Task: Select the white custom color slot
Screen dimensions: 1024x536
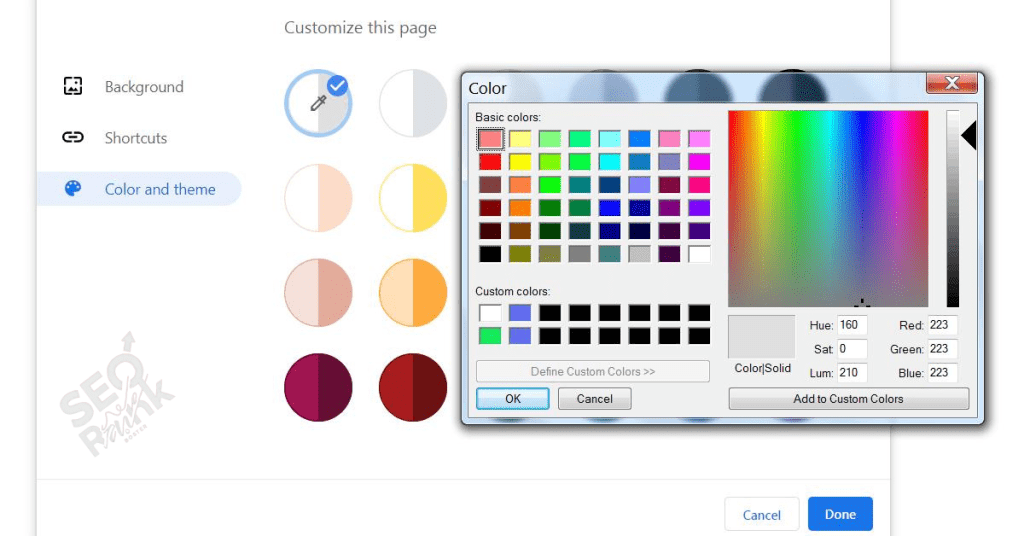Action: point(490,313)
